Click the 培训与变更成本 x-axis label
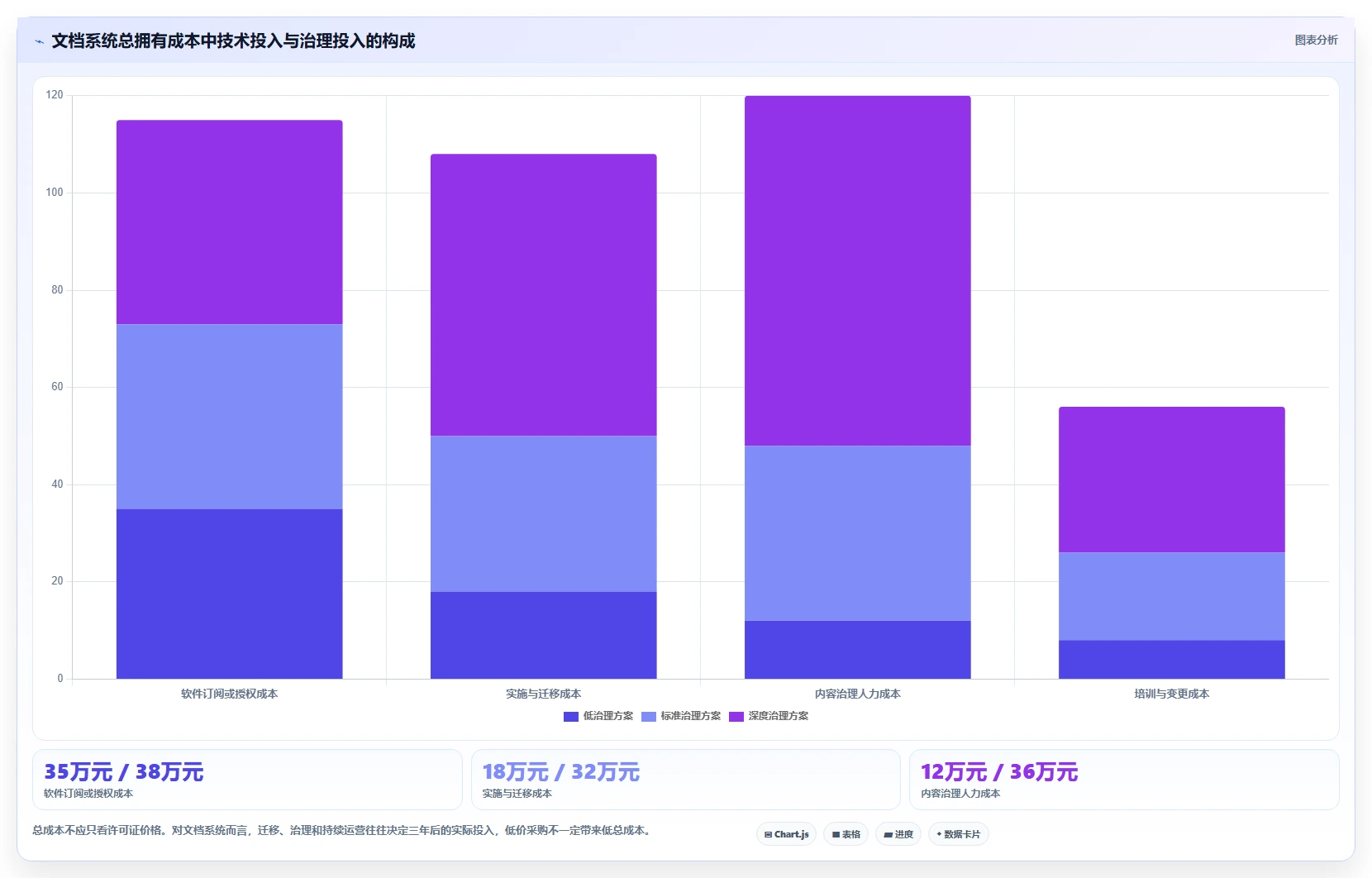The image size is (1372, 878). click(1171, 694)
